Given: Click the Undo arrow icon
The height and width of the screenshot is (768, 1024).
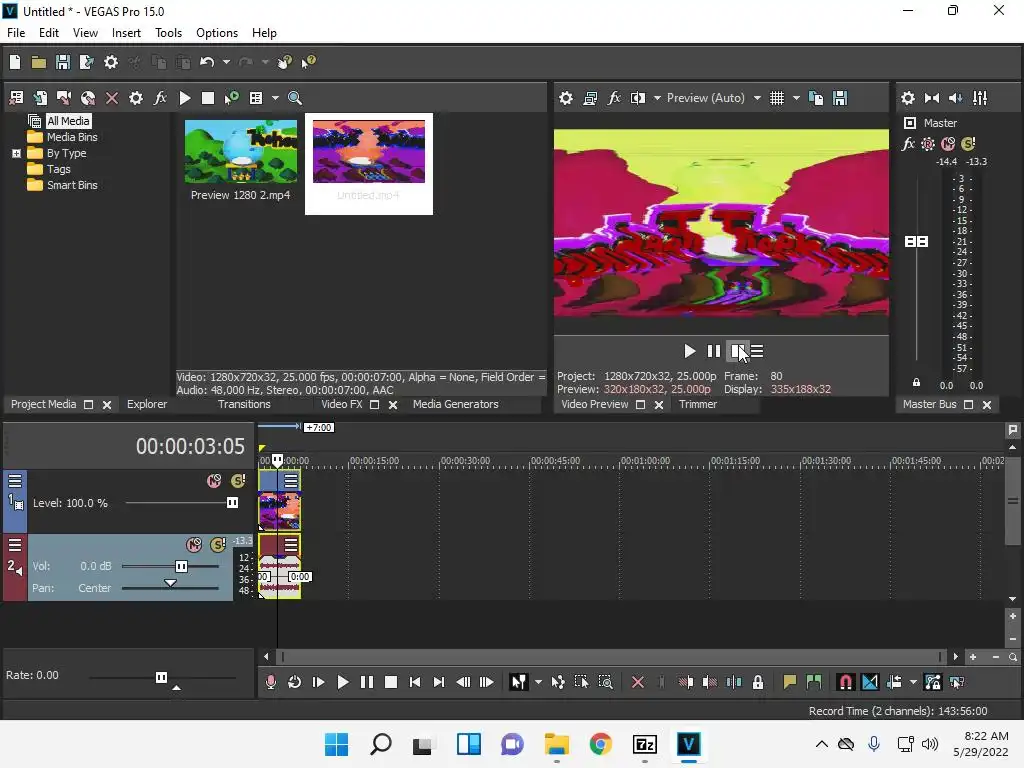Looking at the screenshot, I should [207, 62].
